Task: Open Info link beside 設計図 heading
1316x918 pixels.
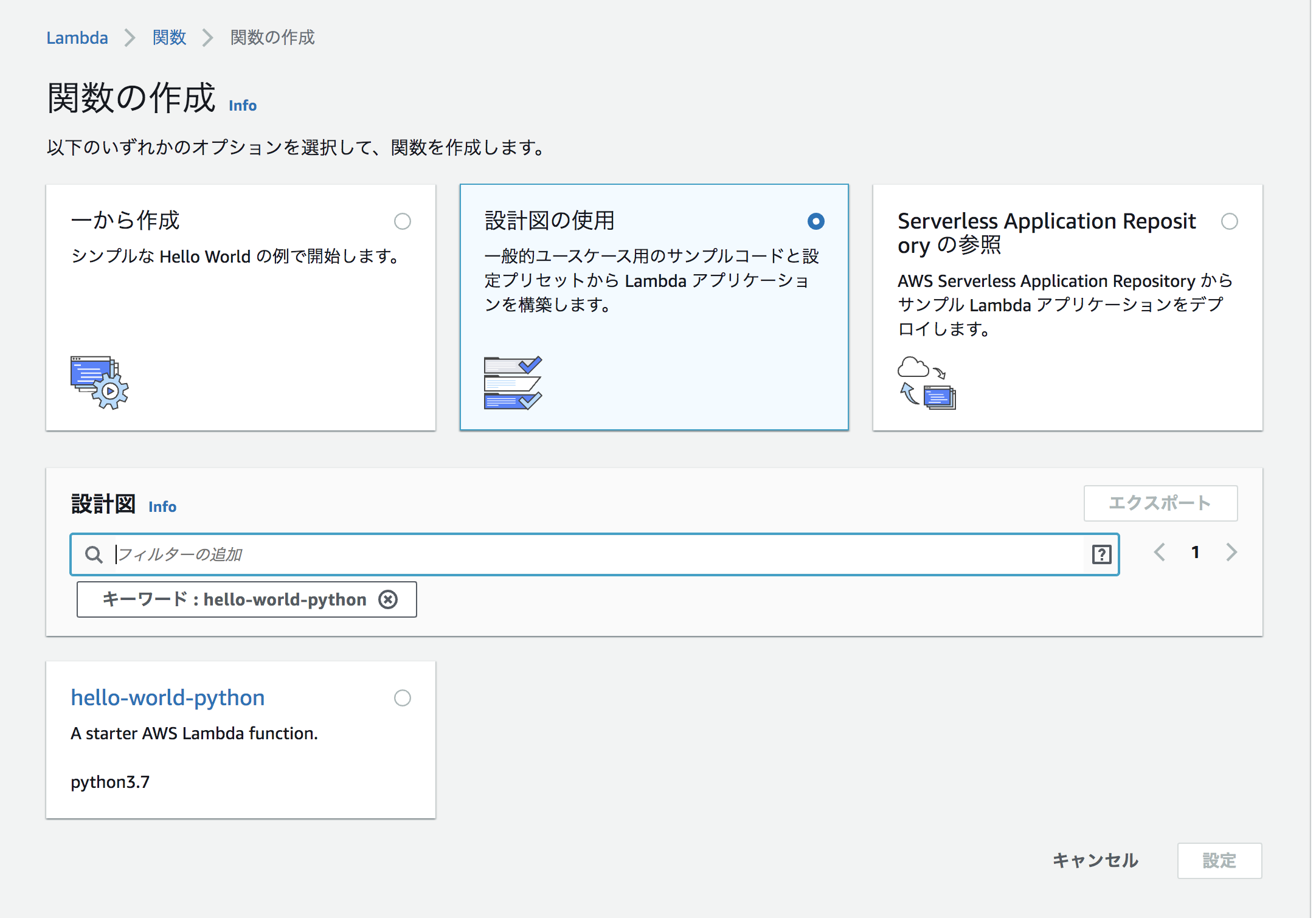Action: point(162,507)
